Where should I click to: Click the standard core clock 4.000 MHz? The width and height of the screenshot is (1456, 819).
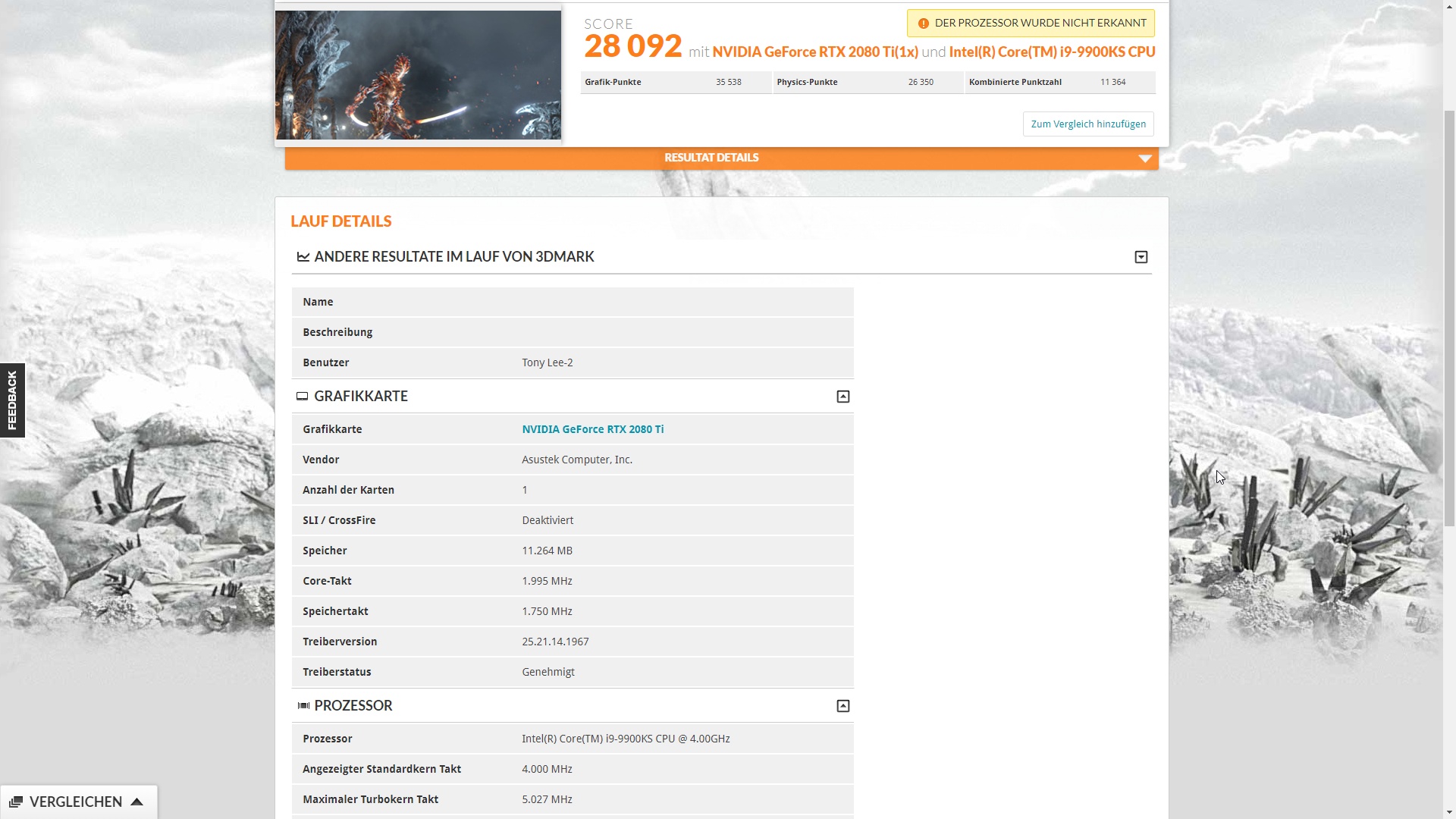pyautogui.click(x=547, y=769)
